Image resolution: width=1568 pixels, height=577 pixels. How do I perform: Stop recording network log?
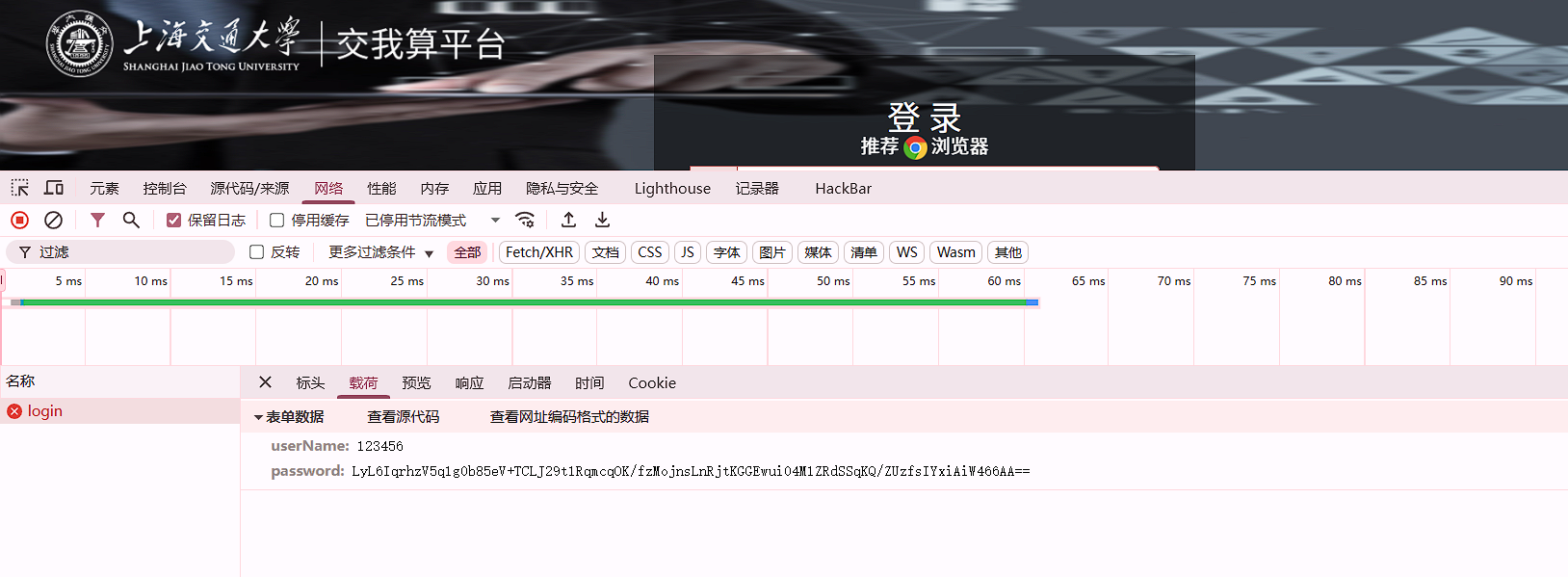(x=19, y=221)
